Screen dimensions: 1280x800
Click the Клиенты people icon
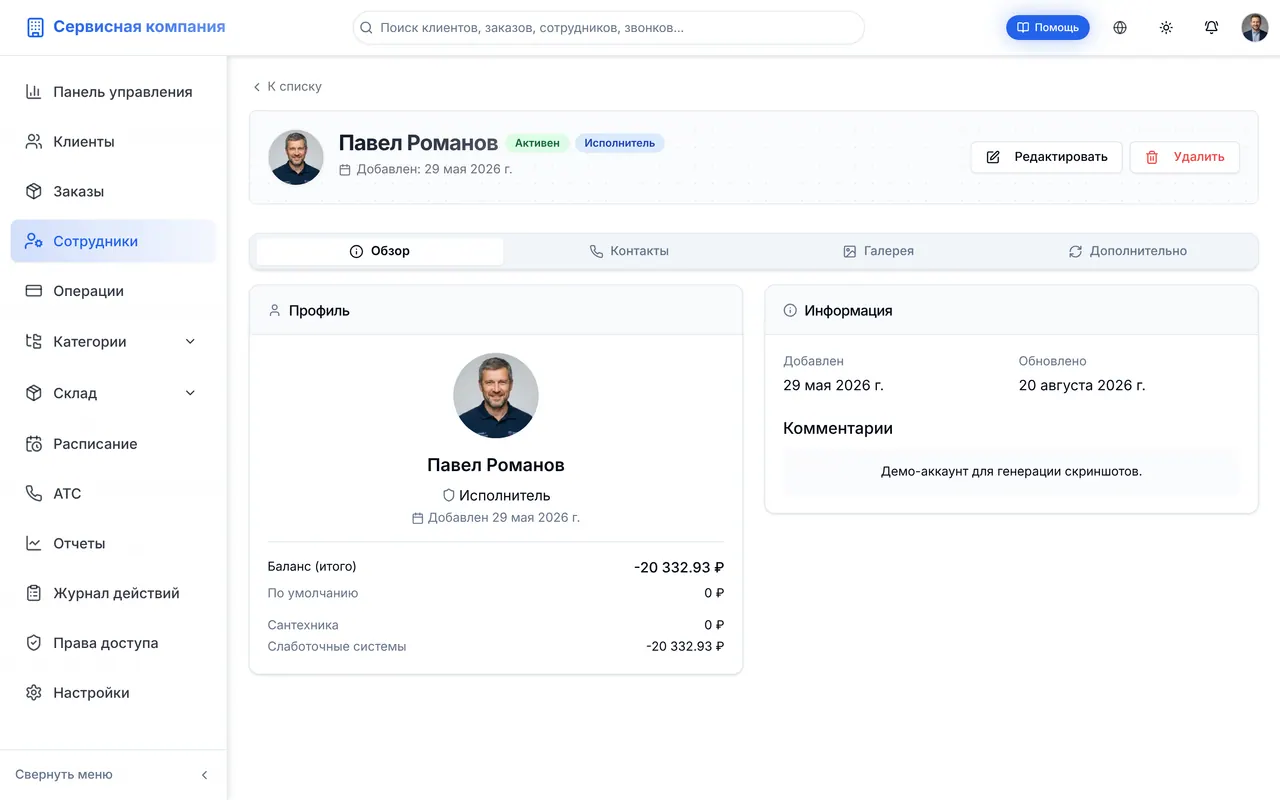point(34,142)
